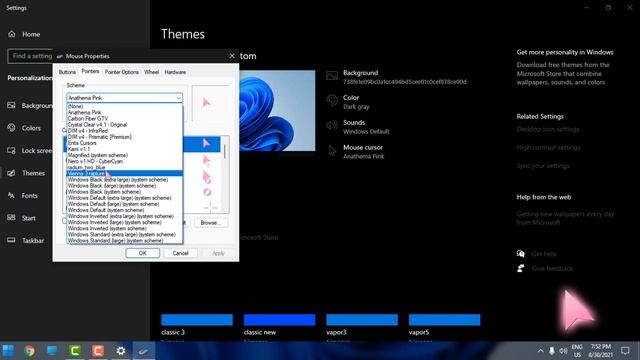
Task: Collapse the Scheme combo box arrow
Action: pos(178,98)
